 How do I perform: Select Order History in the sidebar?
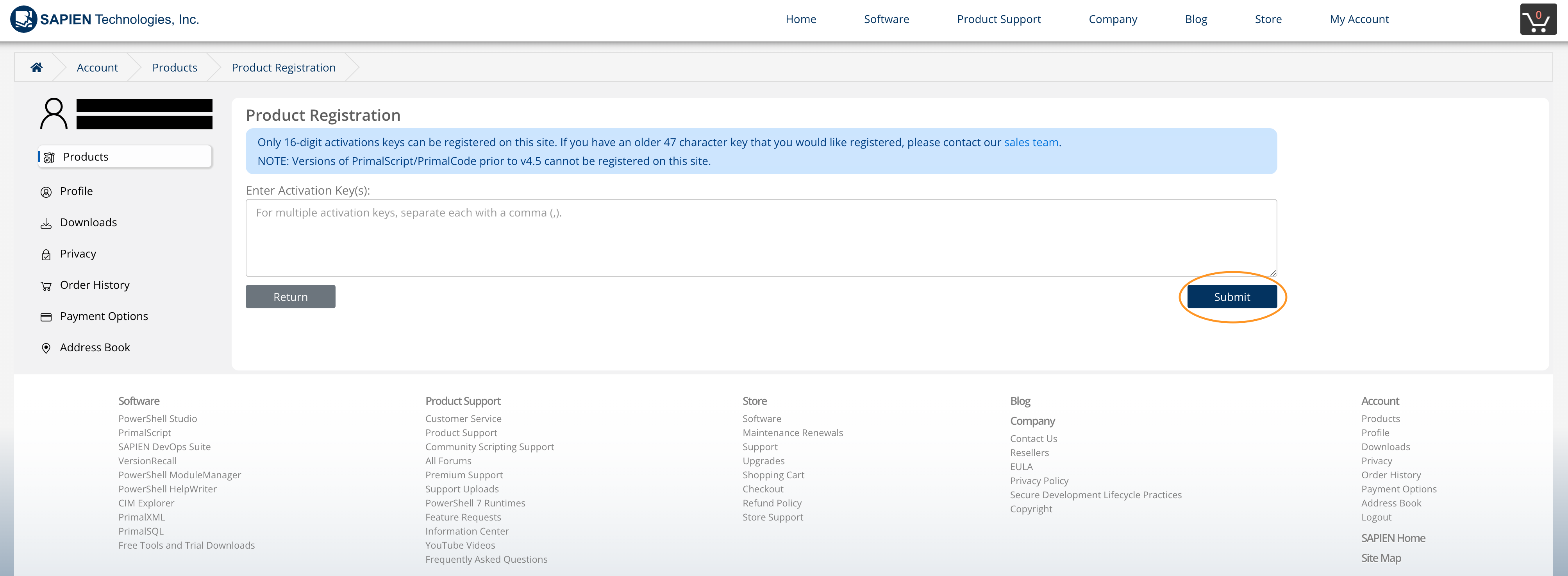click(x=95, y=285)
